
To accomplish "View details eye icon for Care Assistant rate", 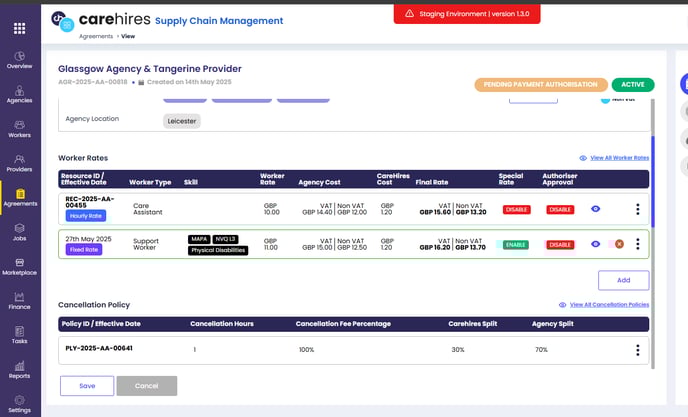I will (595, 209).
